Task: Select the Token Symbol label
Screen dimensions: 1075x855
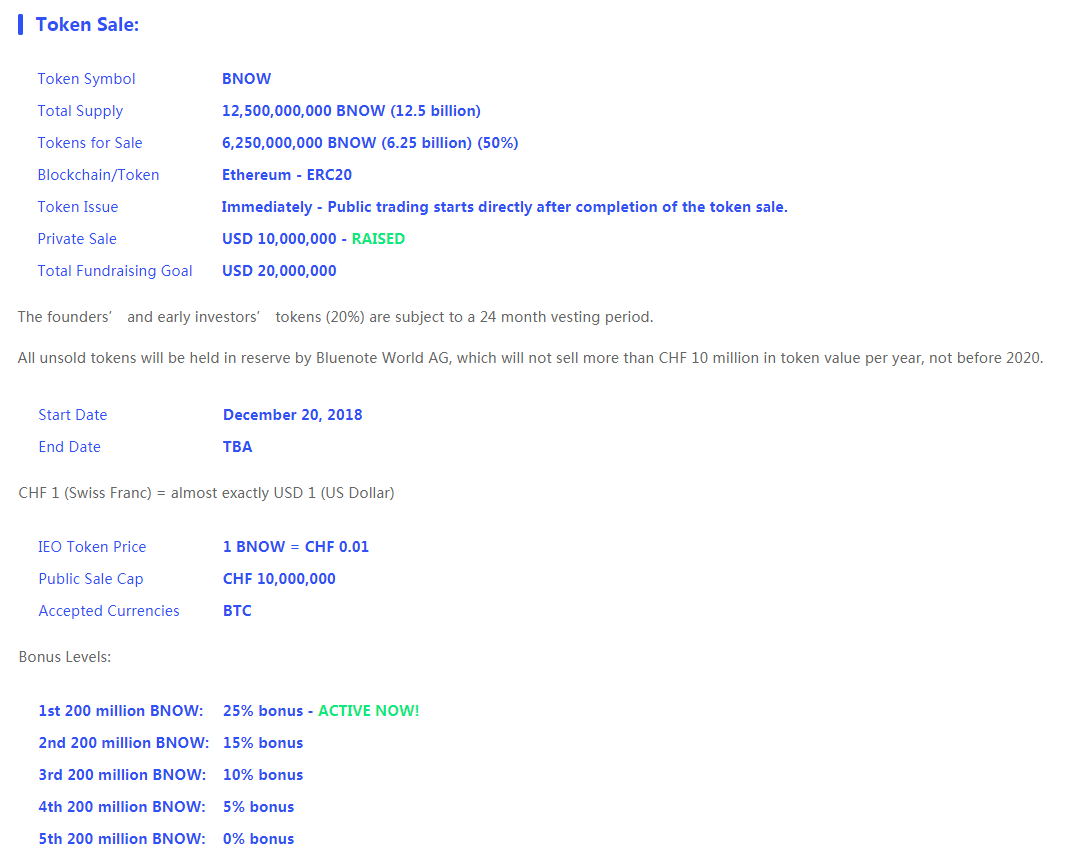Action: point(86,79)
